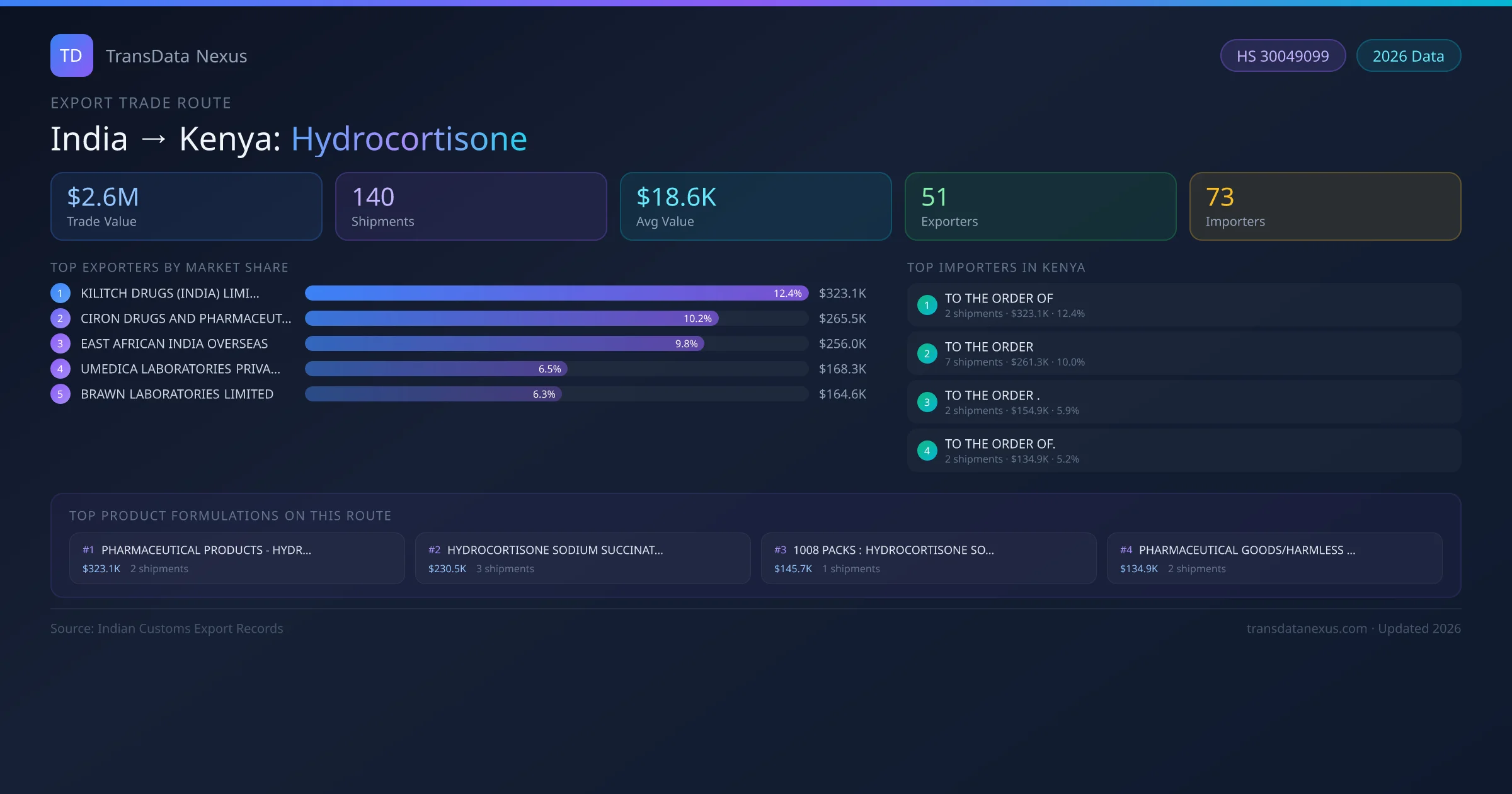Click the HS 30049099 pill button

coord(1283,56)
